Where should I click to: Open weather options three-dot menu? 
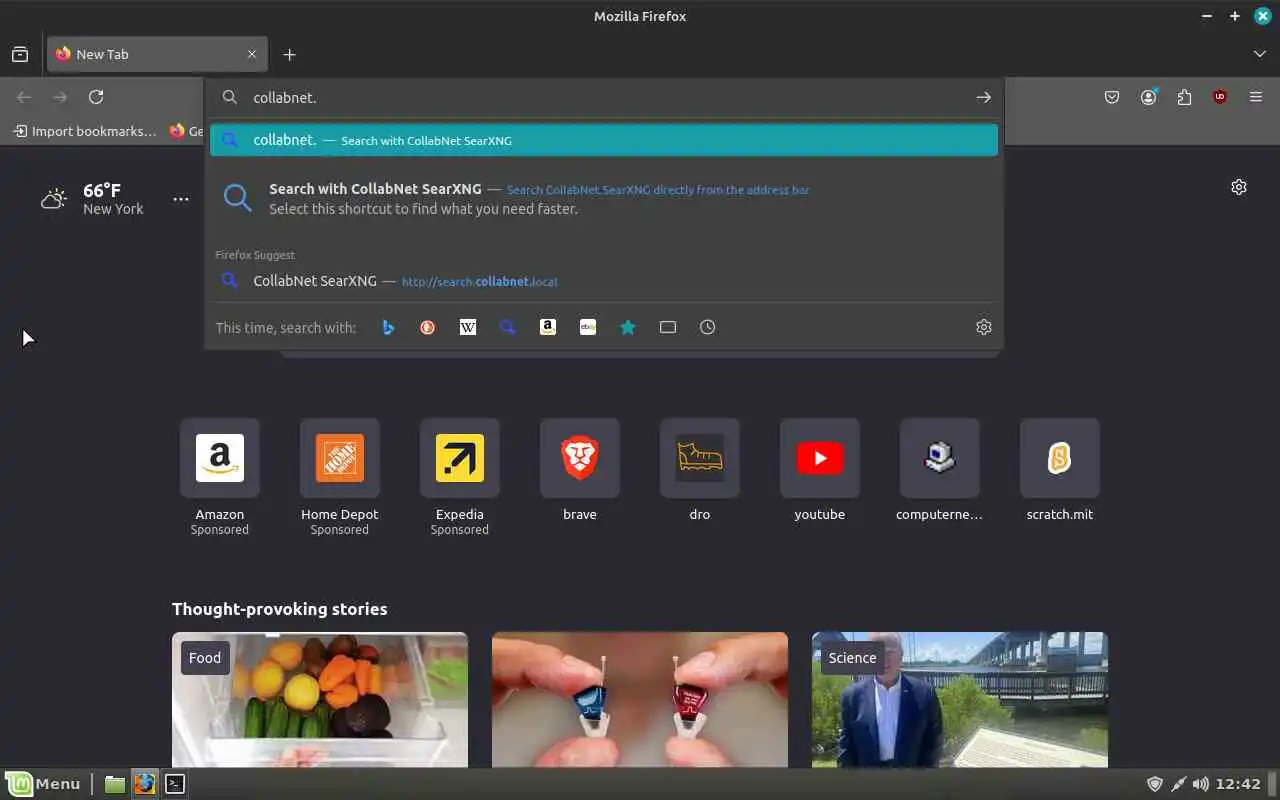tap(181, 199)
